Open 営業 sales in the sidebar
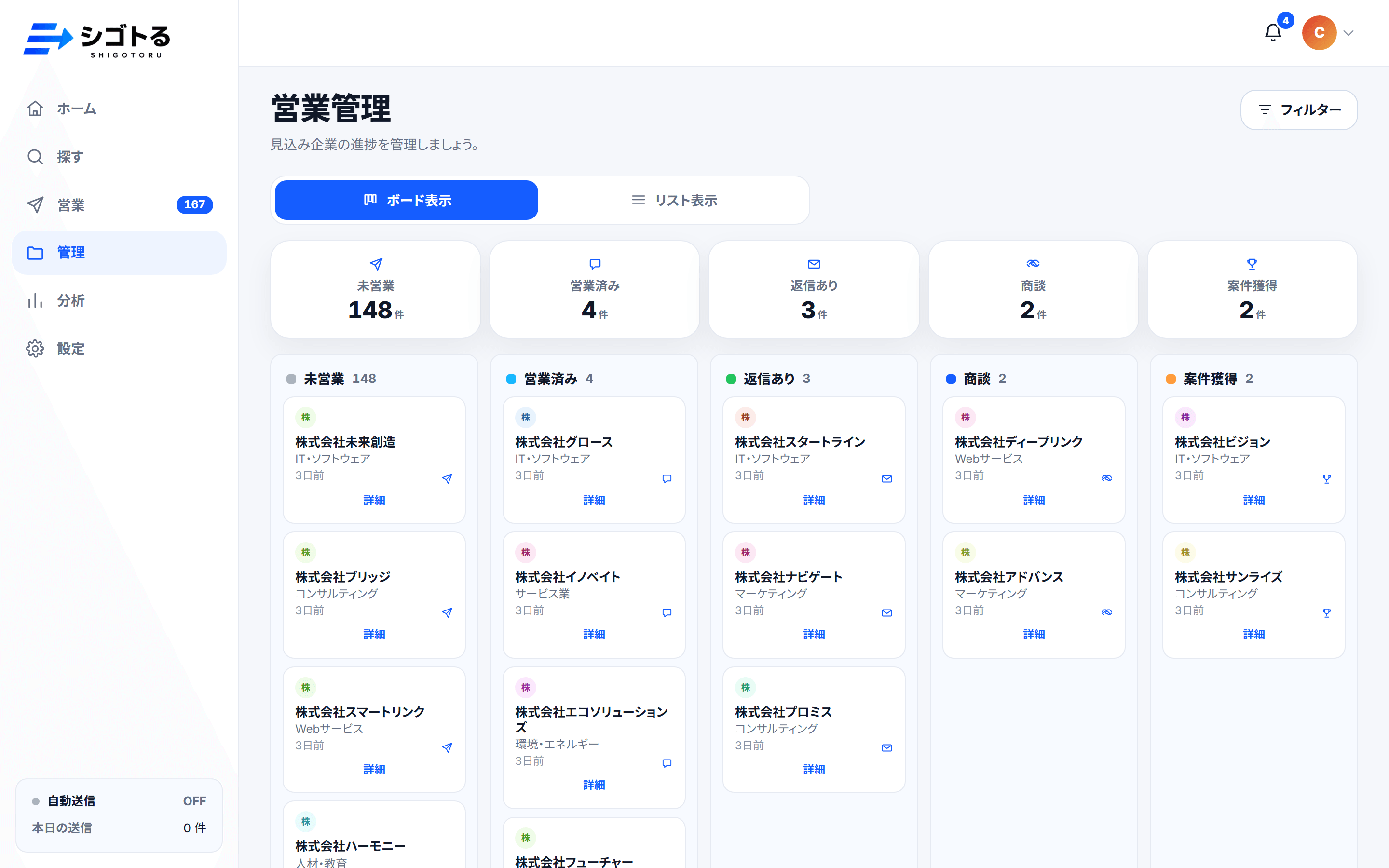 pyautogui.click(x=119, y=205)
